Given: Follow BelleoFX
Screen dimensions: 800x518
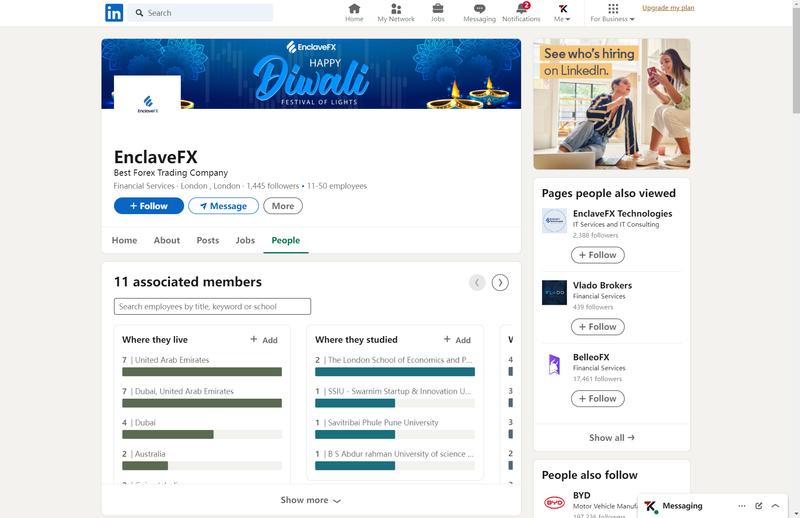Looking at the screenshot, I should (x=597, y=399).
